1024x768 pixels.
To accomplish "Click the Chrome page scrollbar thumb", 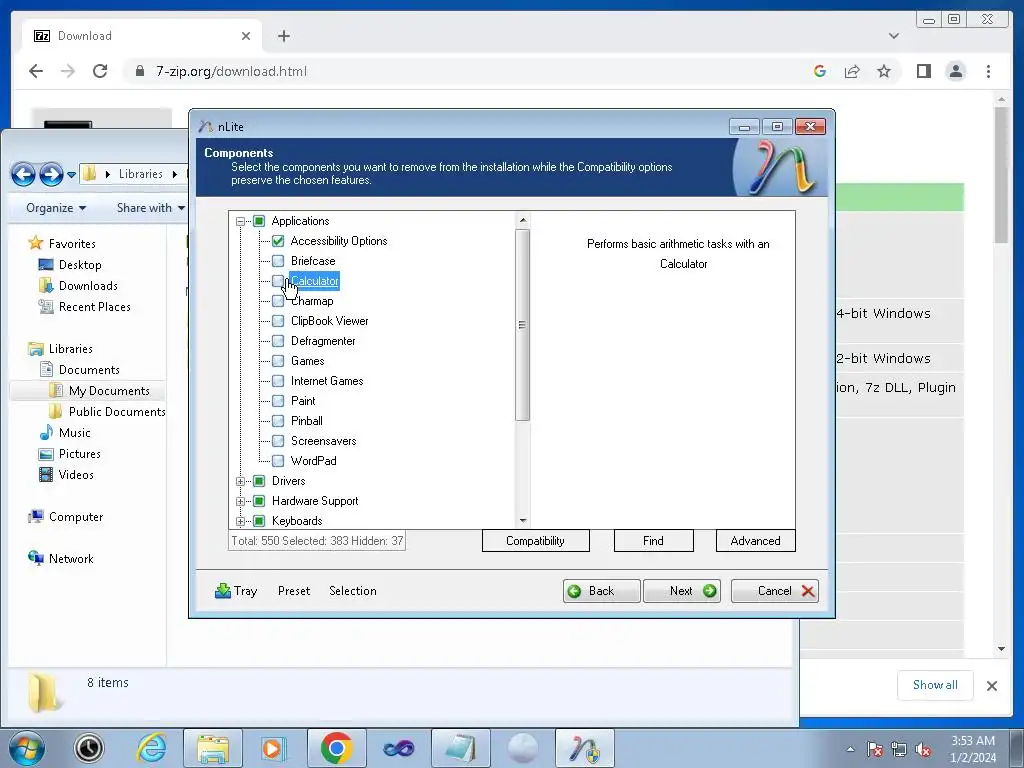I will click(1001, 174).
